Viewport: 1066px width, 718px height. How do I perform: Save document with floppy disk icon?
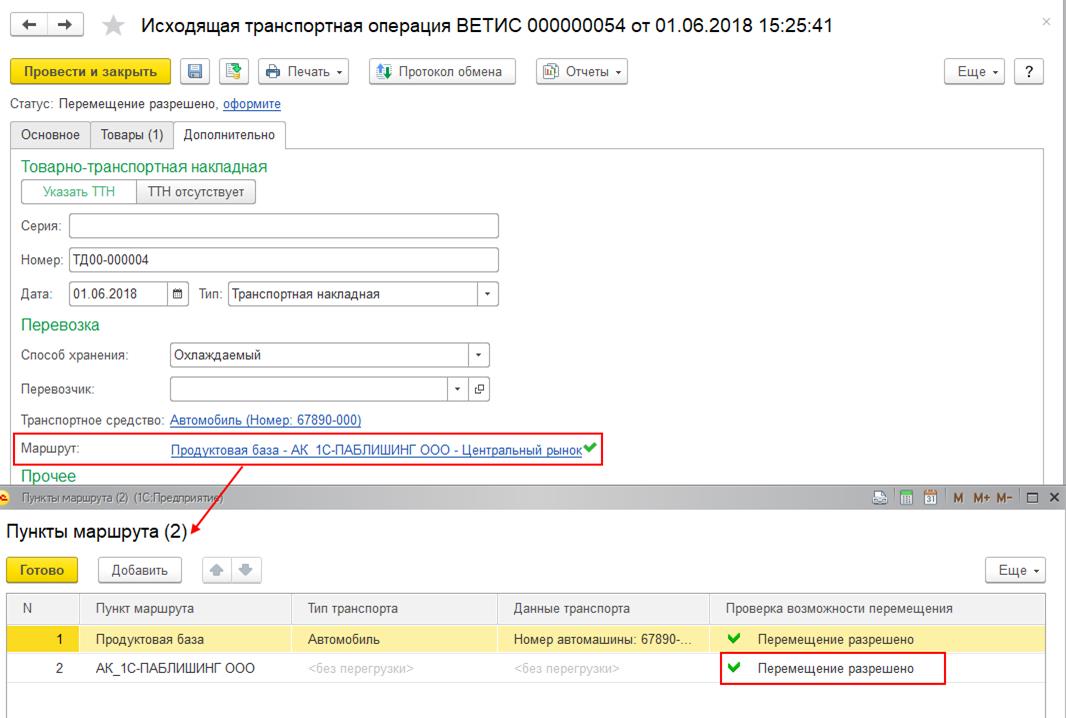click(195, 71)
